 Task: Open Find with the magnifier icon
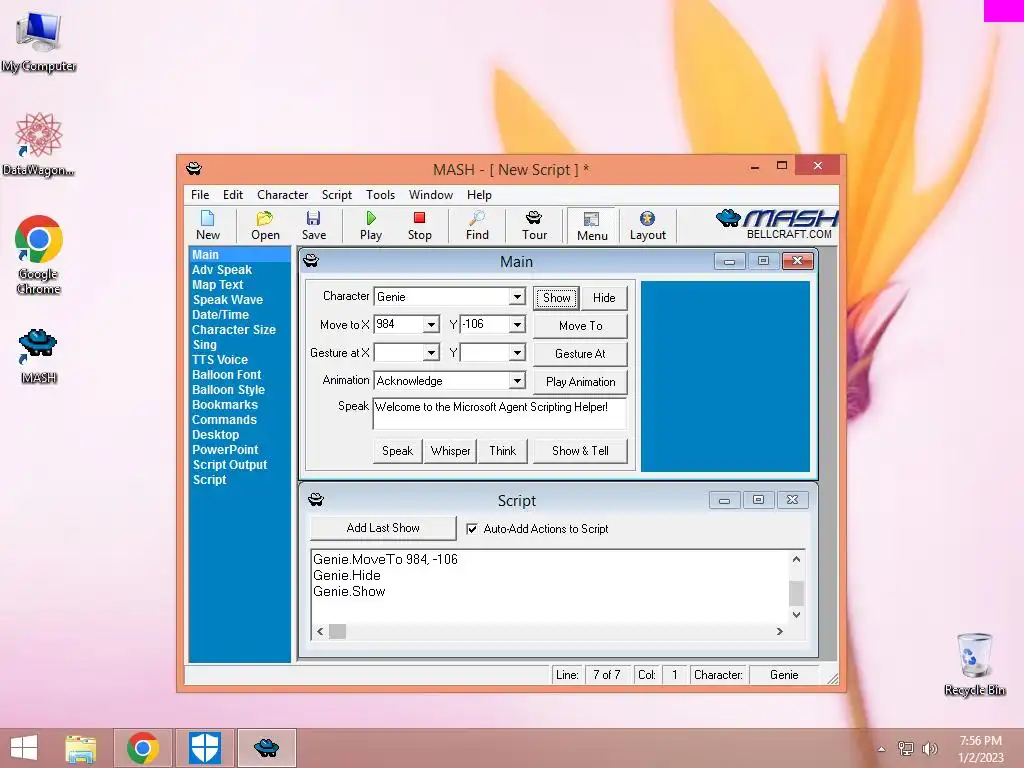click(477, 225)
